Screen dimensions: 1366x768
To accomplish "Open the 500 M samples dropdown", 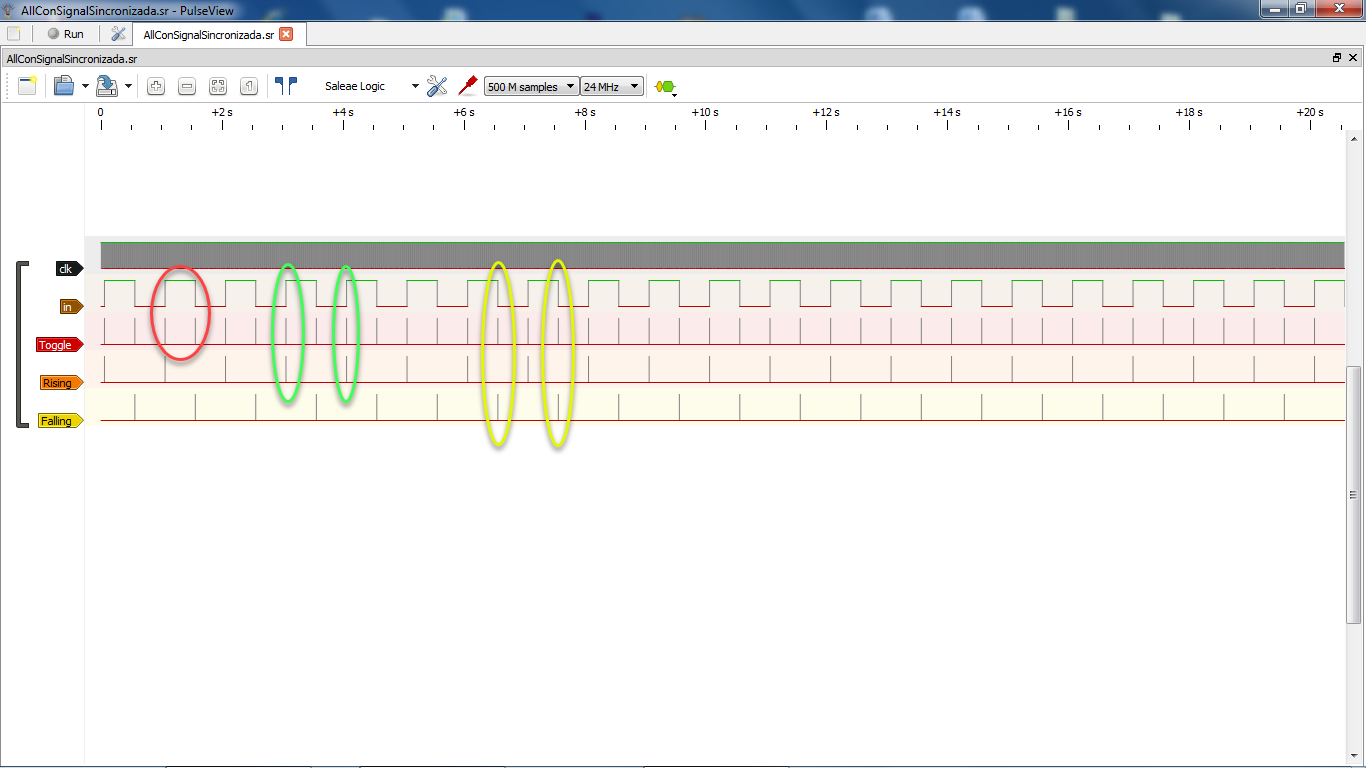I will pos(531,87).
